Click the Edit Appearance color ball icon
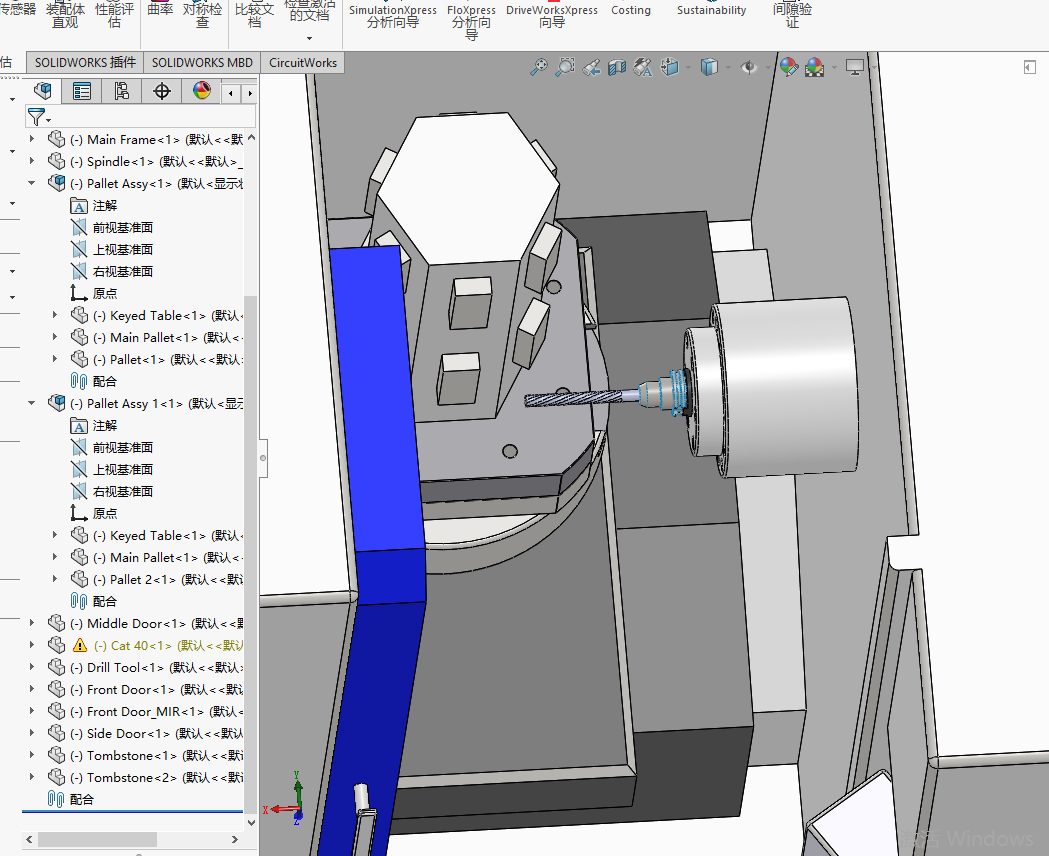This screenshot has height=856, width=1049. (x=789, y=67)
